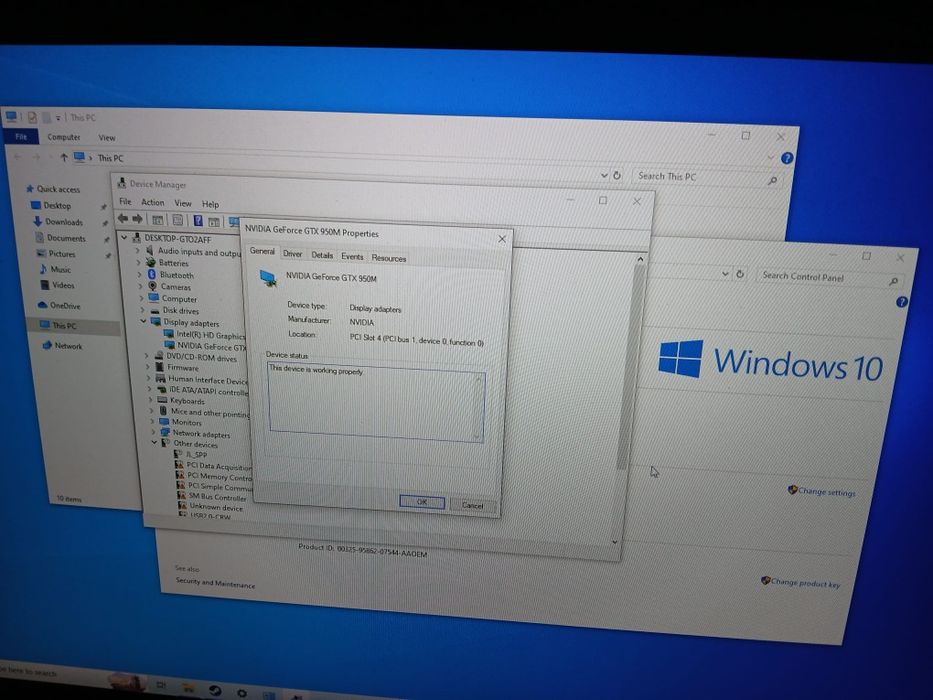Go back in Device Manager toolbar
The width and height of the screenshot is (933, 700).
(123, 218)
